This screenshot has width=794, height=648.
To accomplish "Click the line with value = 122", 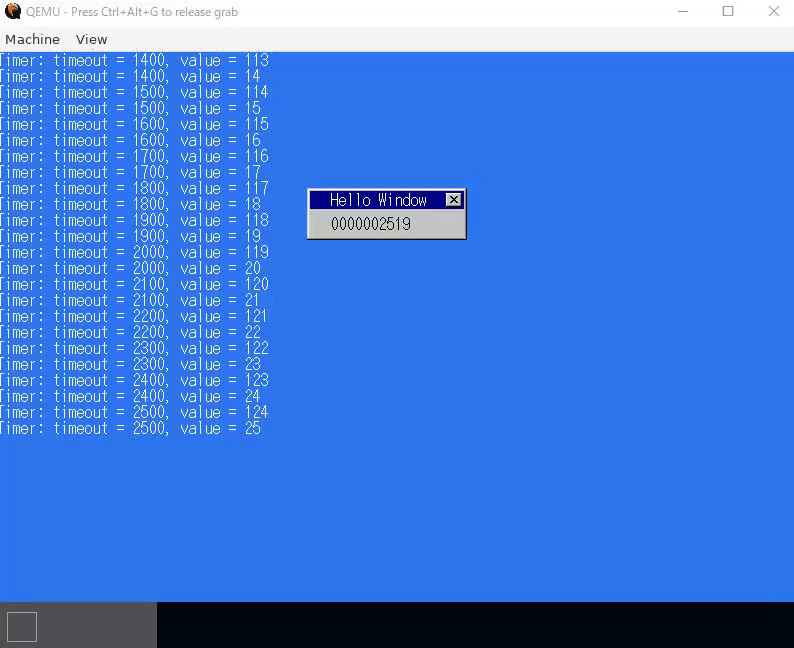I will [x=134, y=349].
